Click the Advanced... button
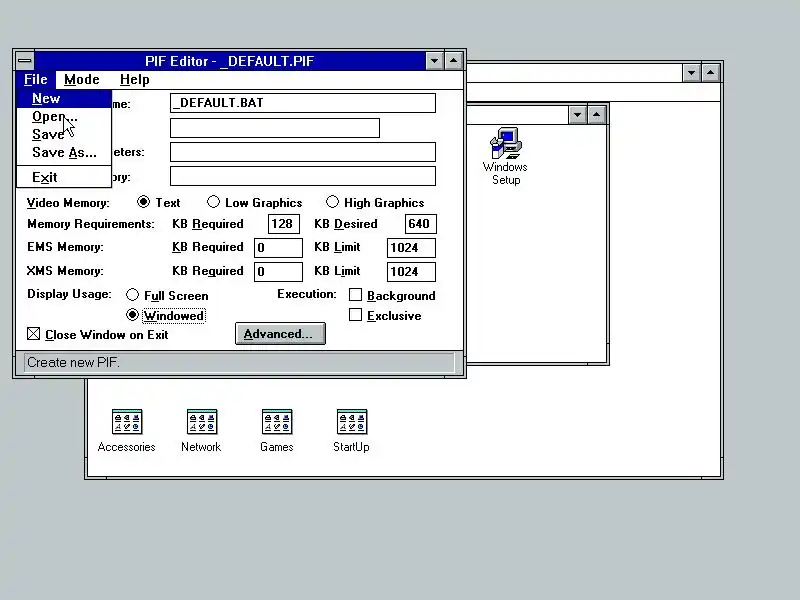Image resolution: width=800 pixels, height=600 pixels. pyautogui.click(x=280, y=334)
